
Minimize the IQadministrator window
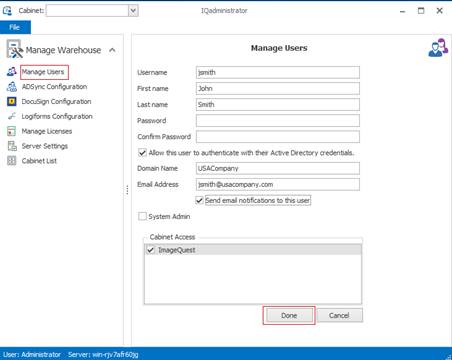(x=403, y=11)
